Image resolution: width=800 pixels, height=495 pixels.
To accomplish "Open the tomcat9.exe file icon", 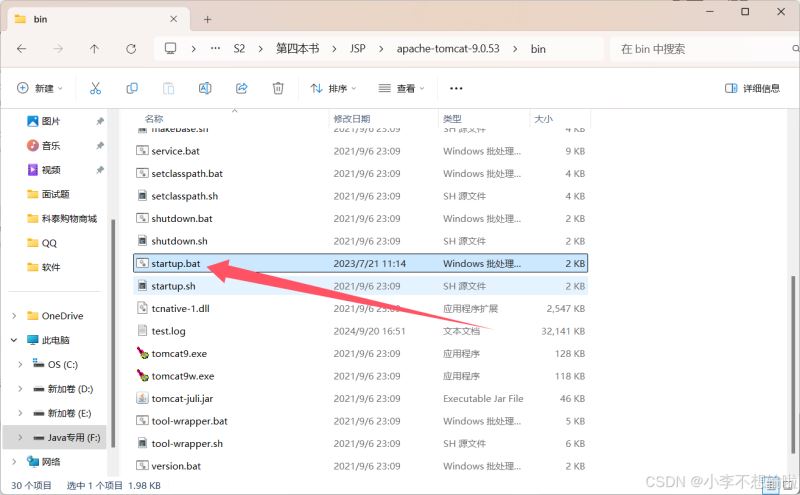I will pos(142,353).
